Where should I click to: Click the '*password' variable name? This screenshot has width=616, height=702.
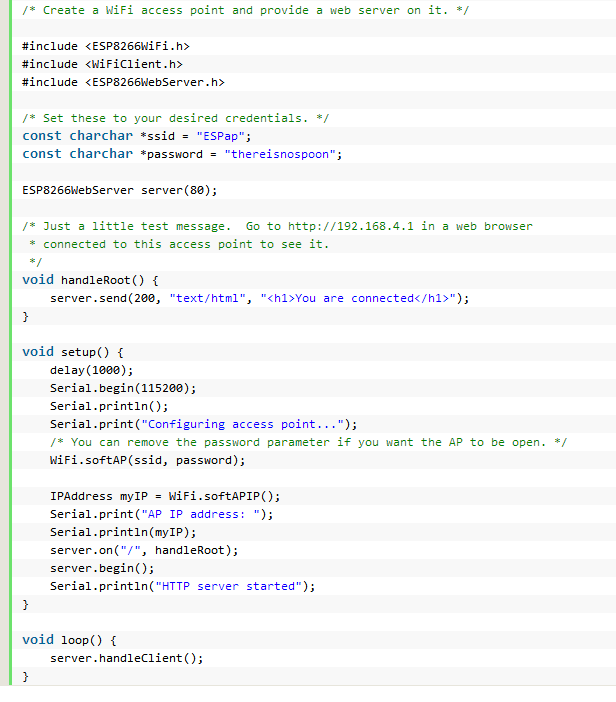[x=171, y=154]
